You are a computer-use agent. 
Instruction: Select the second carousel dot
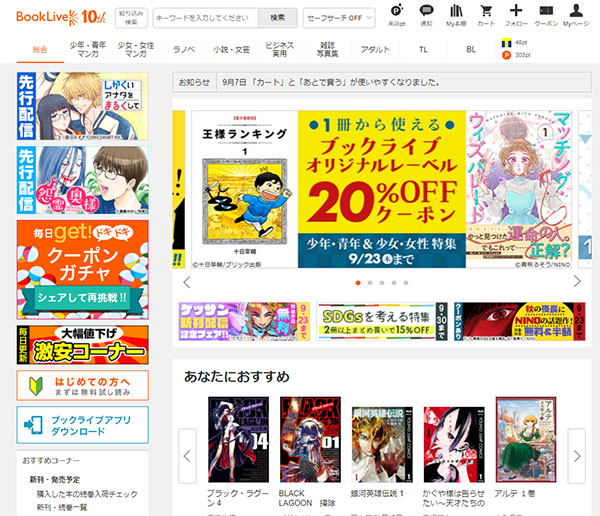point(370,283)
